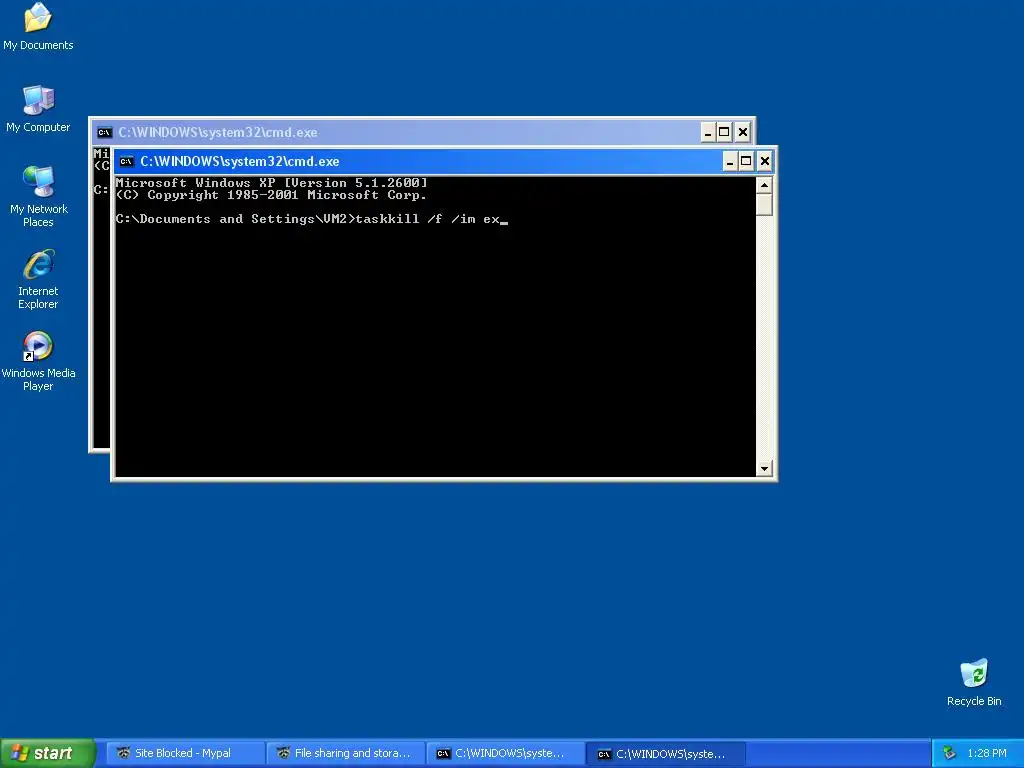Select the My Computer desktop icon

click(x=38, y=108)
